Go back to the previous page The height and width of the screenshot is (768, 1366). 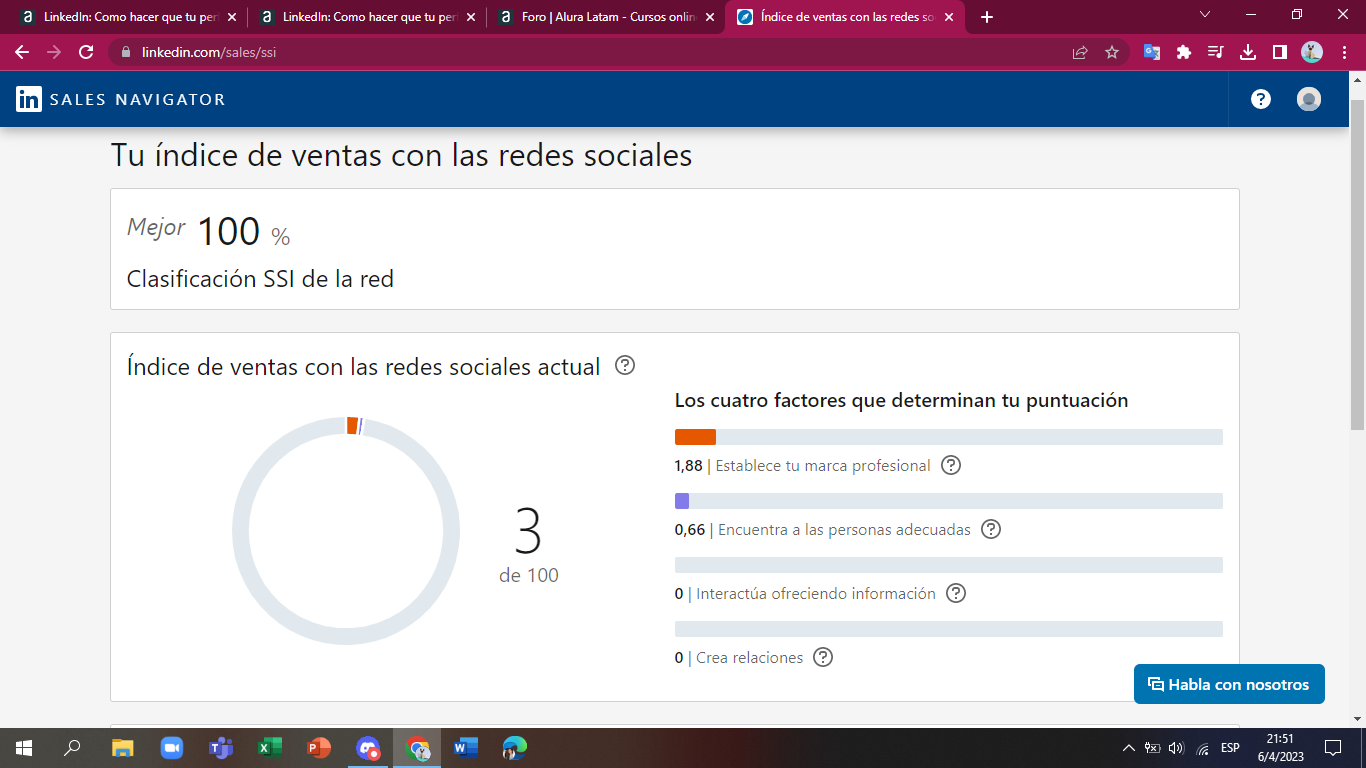click(22, 52)
